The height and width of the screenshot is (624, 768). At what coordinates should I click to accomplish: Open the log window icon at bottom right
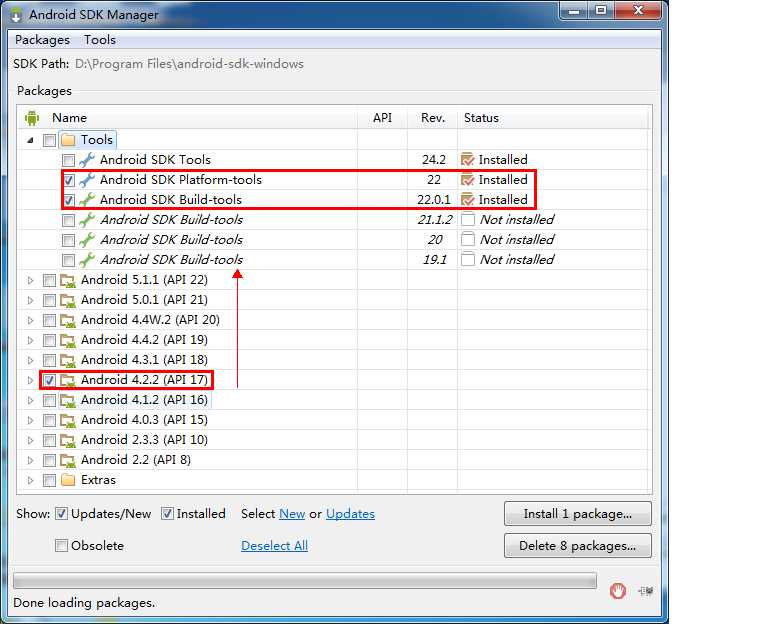(646, 591)
